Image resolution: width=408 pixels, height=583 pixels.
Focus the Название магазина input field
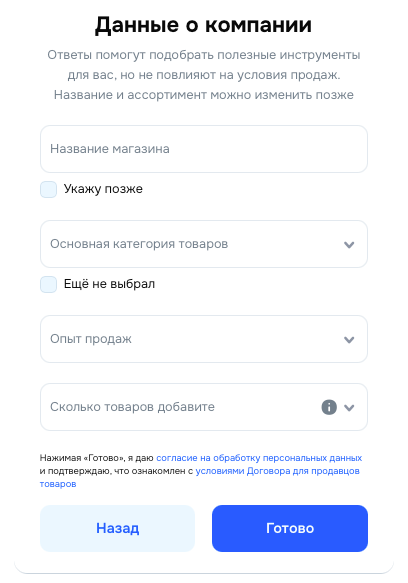point(204,149)
